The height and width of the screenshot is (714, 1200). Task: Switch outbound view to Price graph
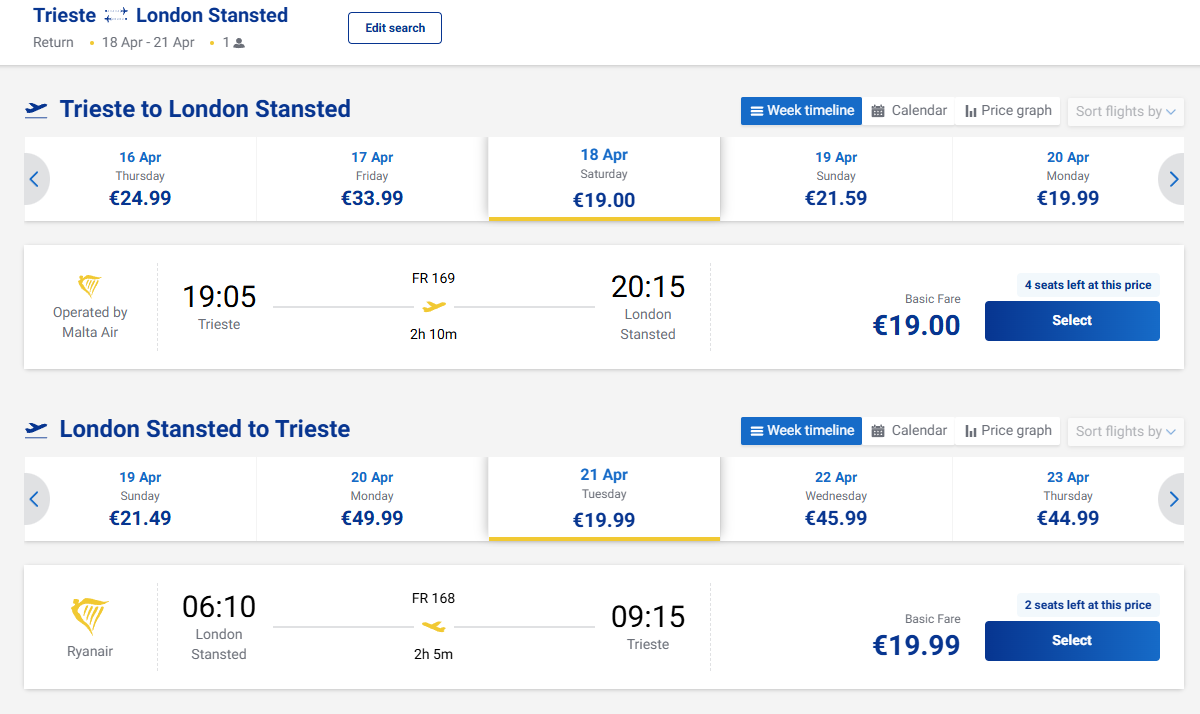click(1008, 111)
